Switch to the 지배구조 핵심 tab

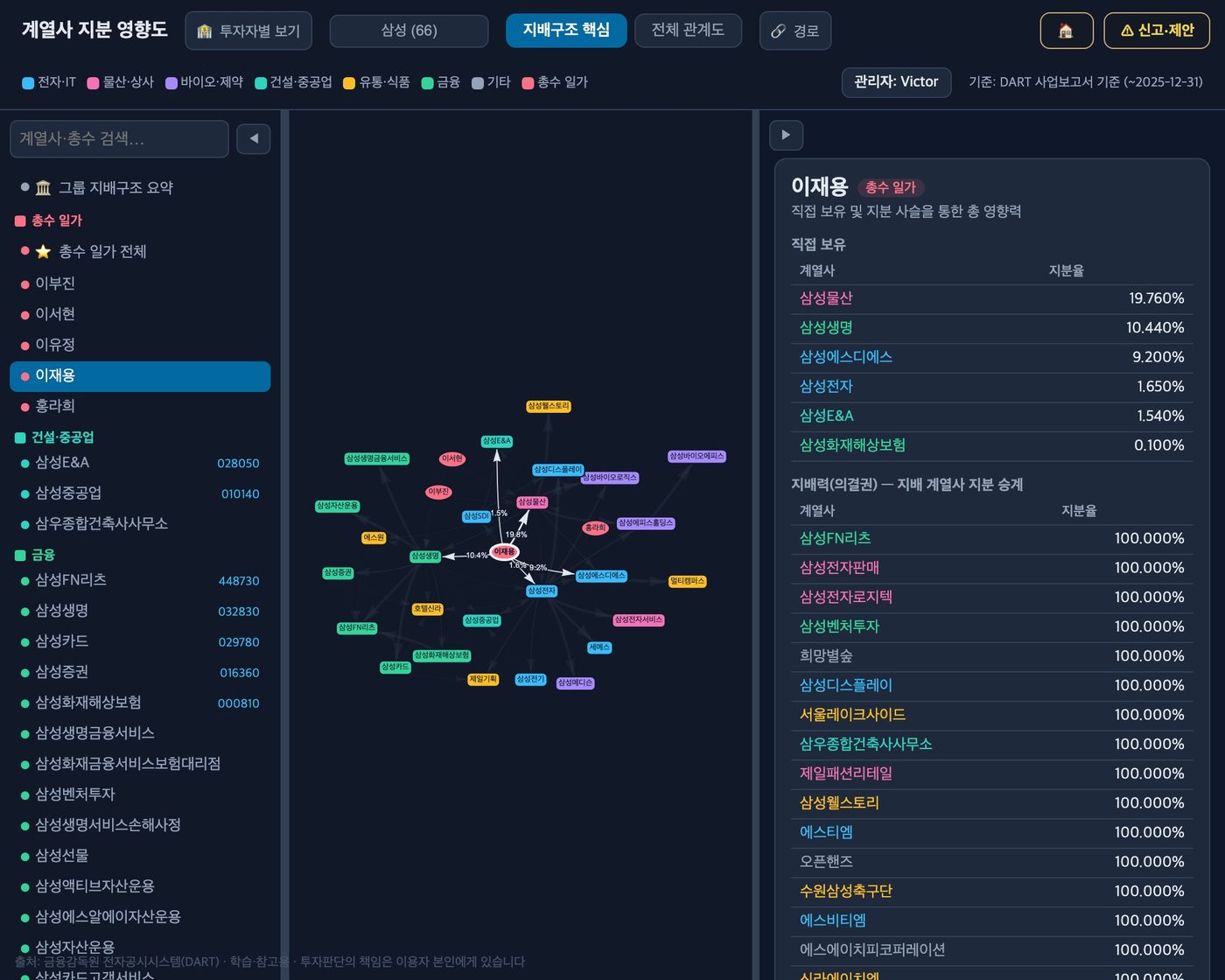click(x=566, y=30)
